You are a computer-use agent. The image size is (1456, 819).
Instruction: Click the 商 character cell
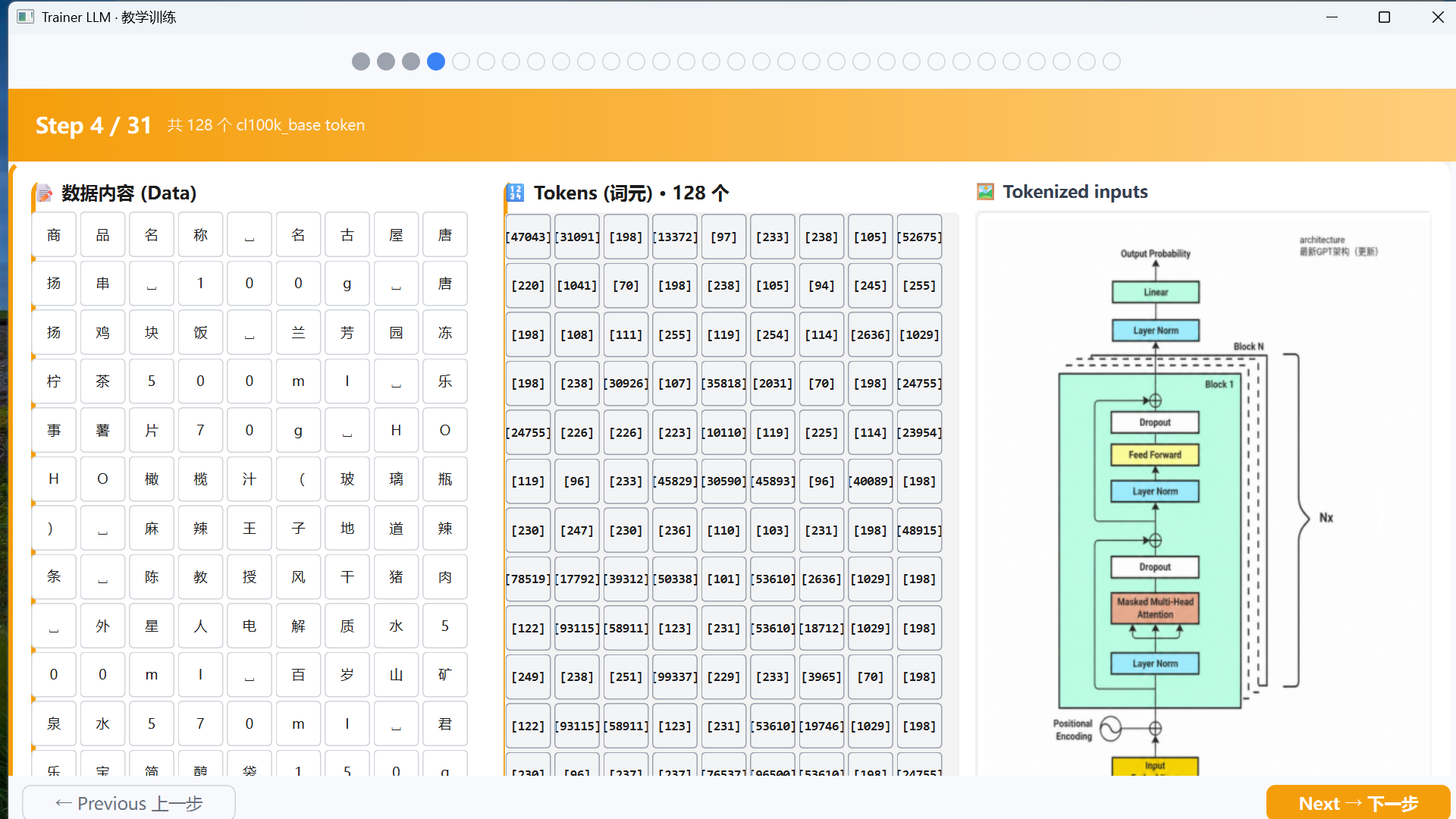click(54, 235)
